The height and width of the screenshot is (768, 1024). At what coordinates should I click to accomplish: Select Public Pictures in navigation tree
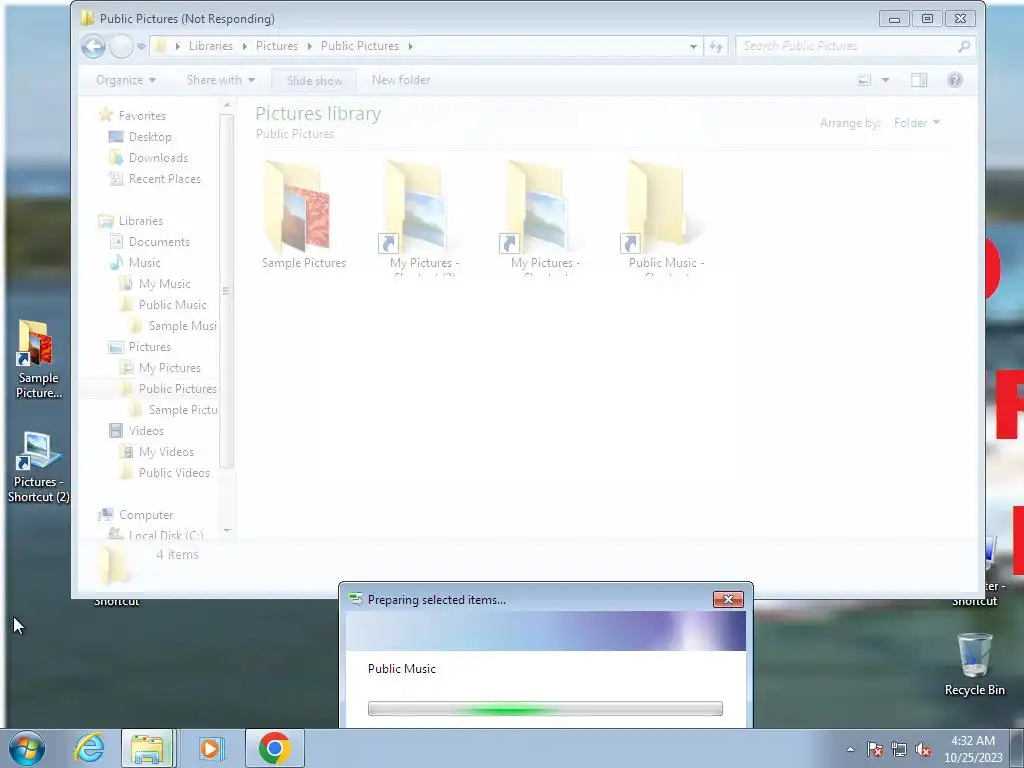[x=177, y=389]
